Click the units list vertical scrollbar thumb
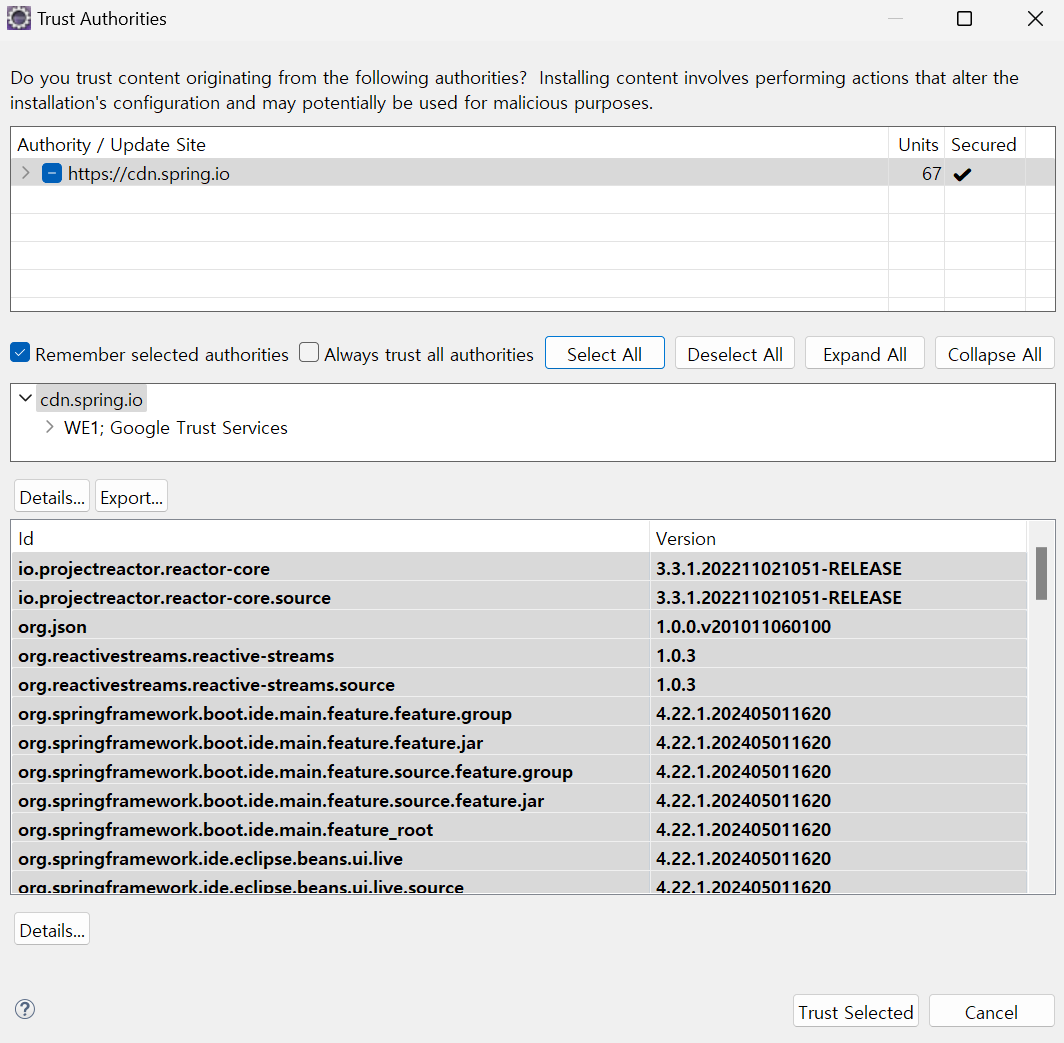The width and height of the screenshot is (1064, 1043). click(1041, 573)
